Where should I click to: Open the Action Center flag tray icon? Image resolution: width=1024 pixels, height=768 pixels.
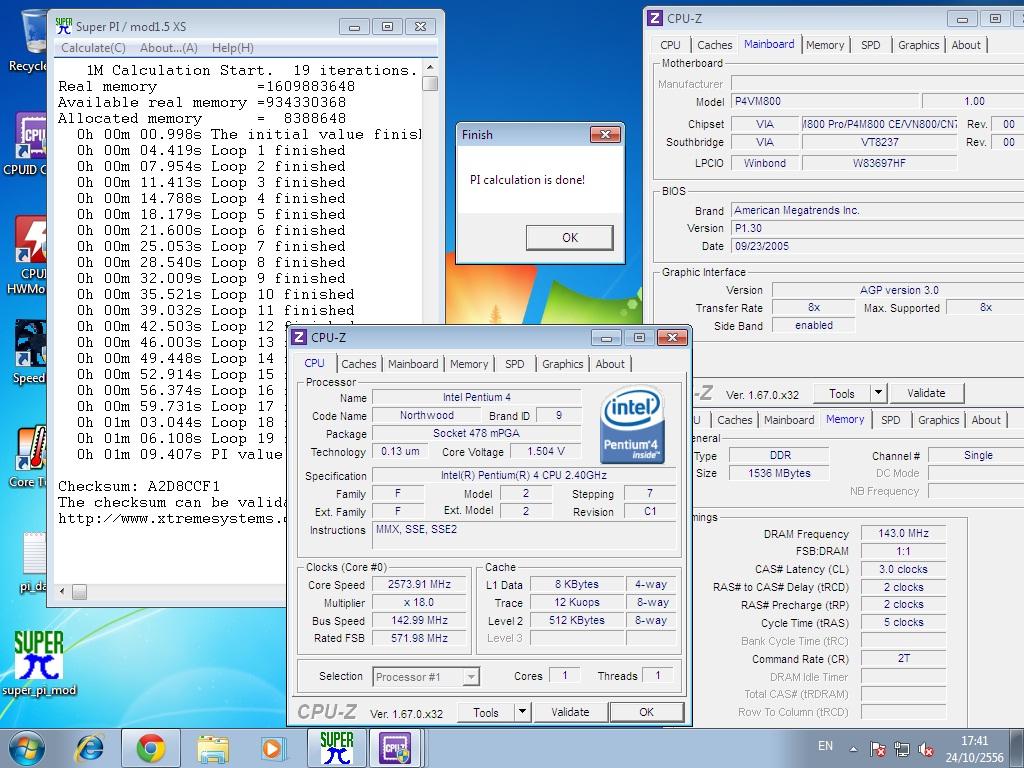pyautogui.click(x=877, y=748)
